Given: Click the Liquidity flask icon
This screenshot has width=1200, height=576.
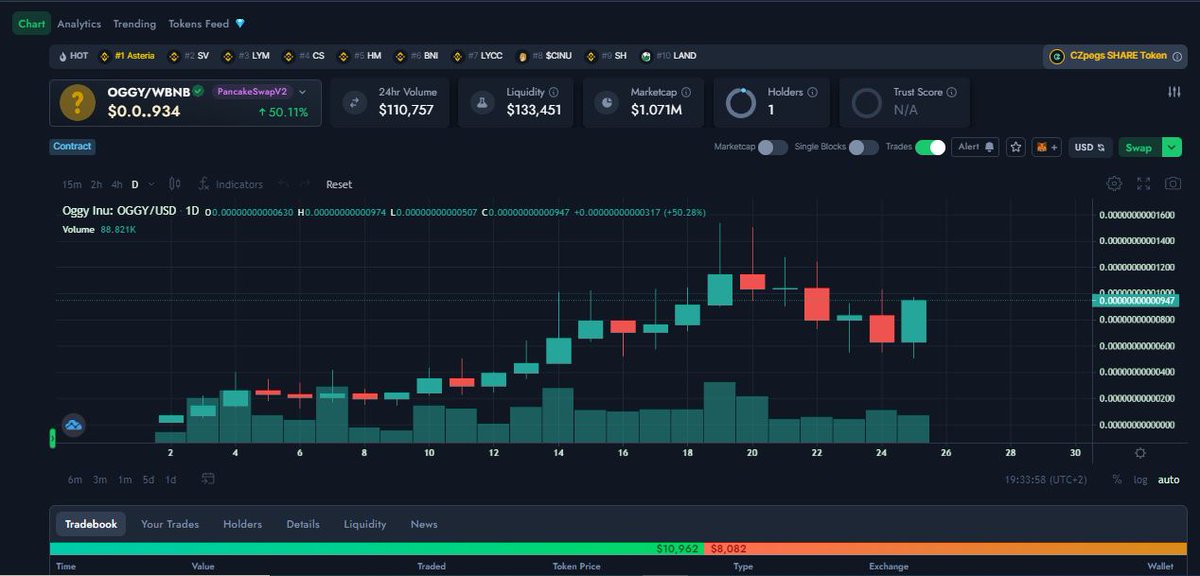Looking at the screenshot, I should pyautogui.click(x=482, y=102).
